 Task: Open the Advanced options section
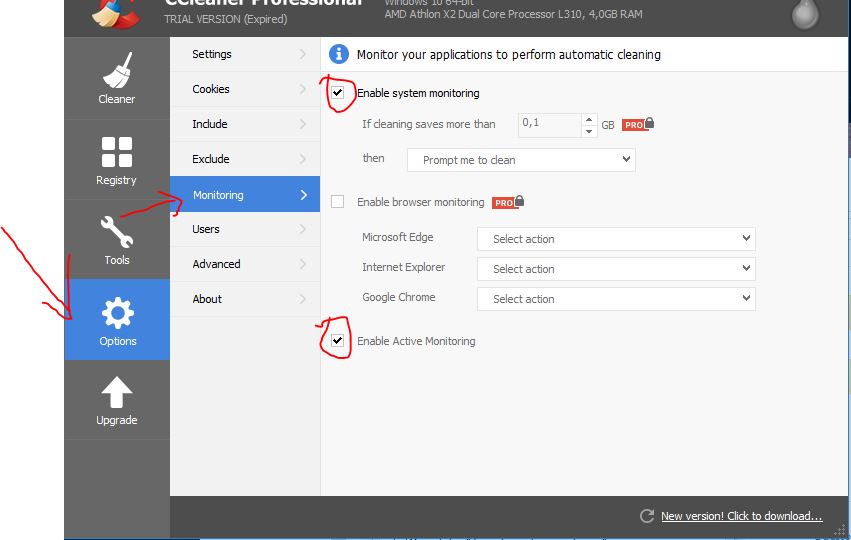click(x=244, y=264)
